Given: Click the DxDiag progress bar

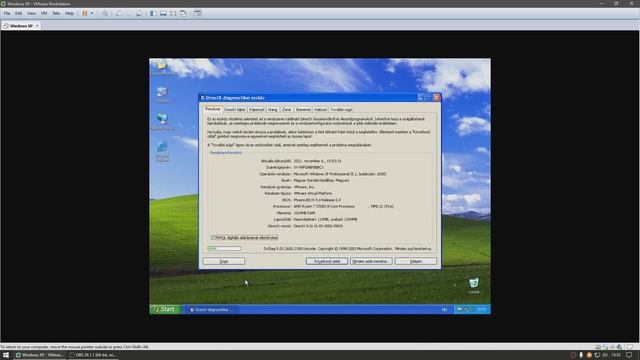Looking at the screenshot, I should coord(224,248).
